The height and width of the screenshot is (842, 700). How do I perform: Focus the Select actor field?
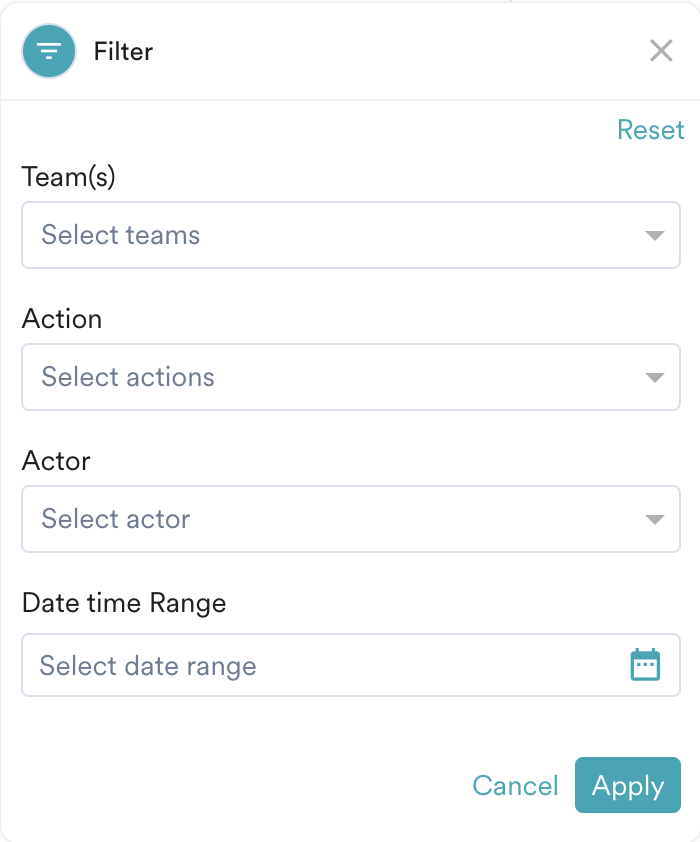351,519
